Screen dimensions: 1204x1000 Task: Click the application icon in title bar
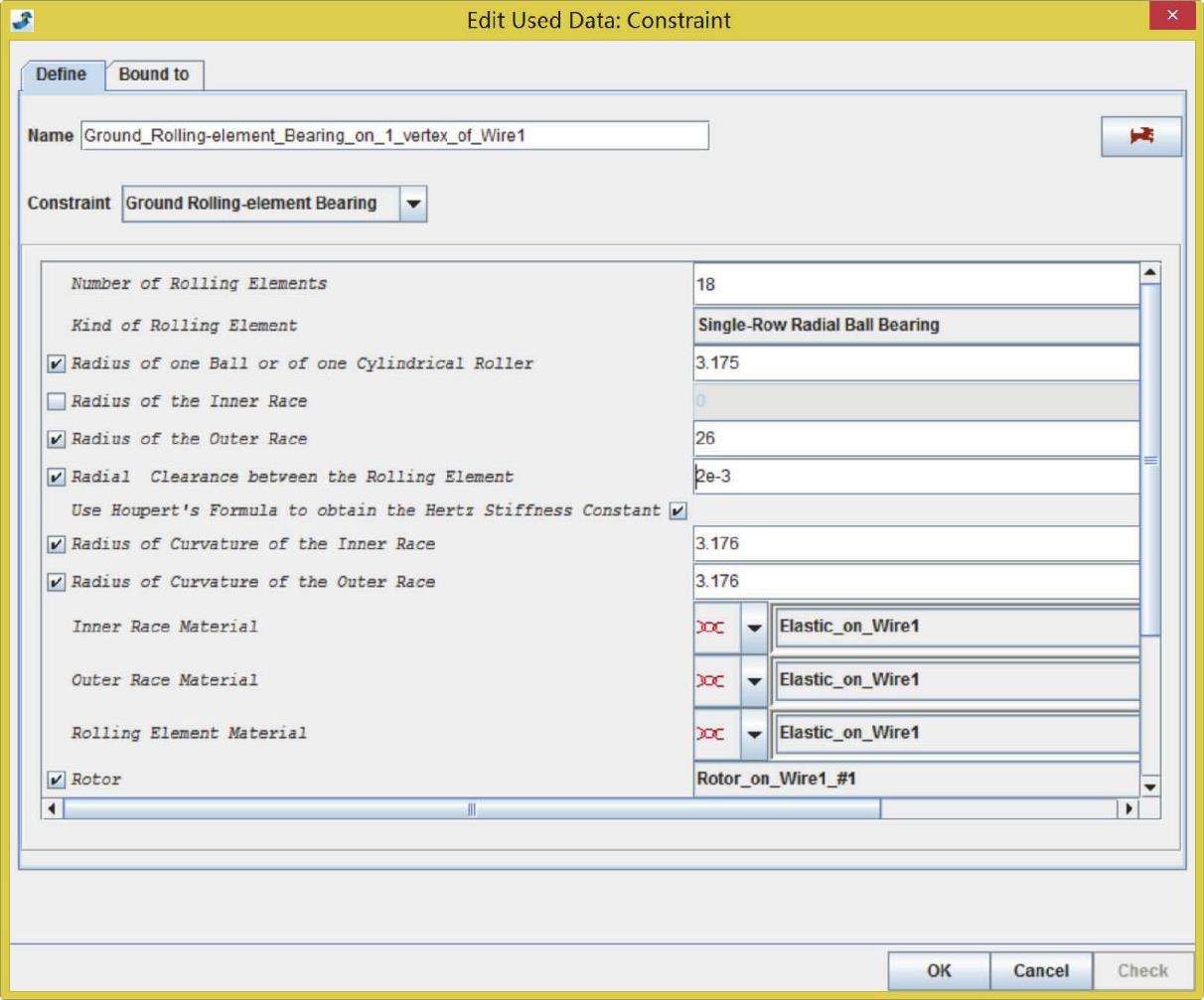(x=22, y=20)
